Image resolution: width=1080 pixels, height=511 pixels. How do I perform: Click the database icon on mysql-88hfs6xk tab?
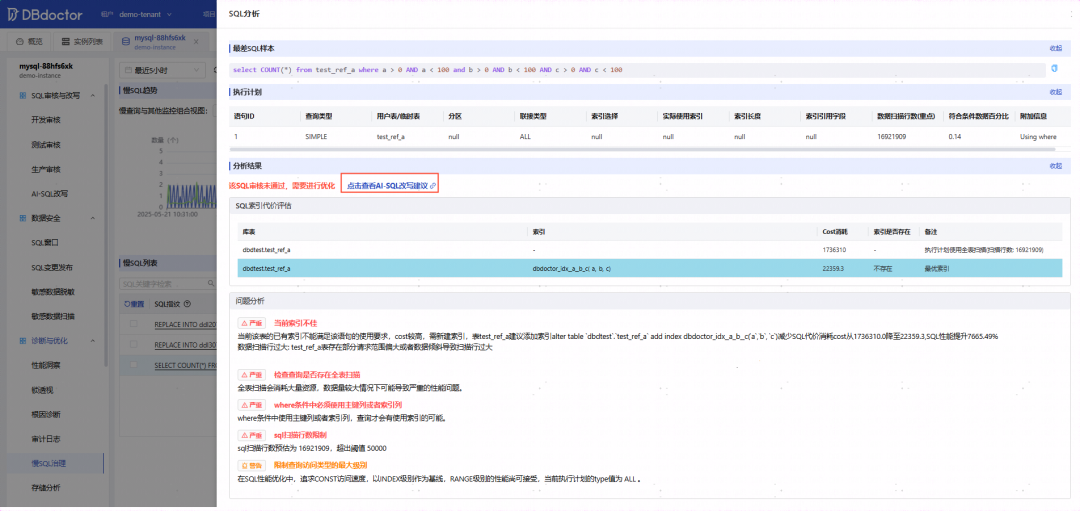coord(125,41)
